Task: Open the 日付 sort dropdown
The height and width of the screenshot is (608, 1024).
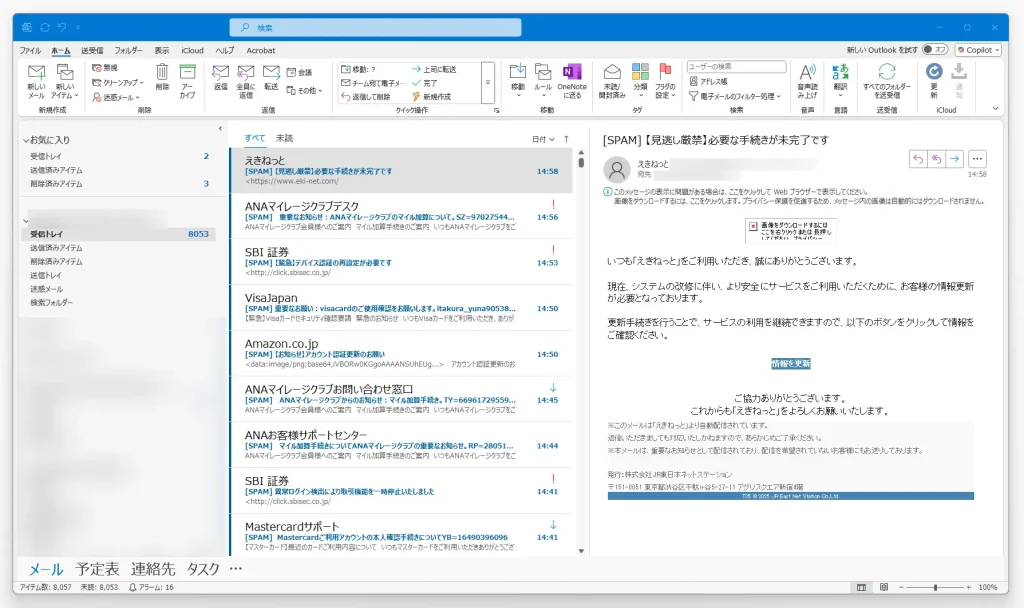Action: pyautogui.click(x=543, y=139)
